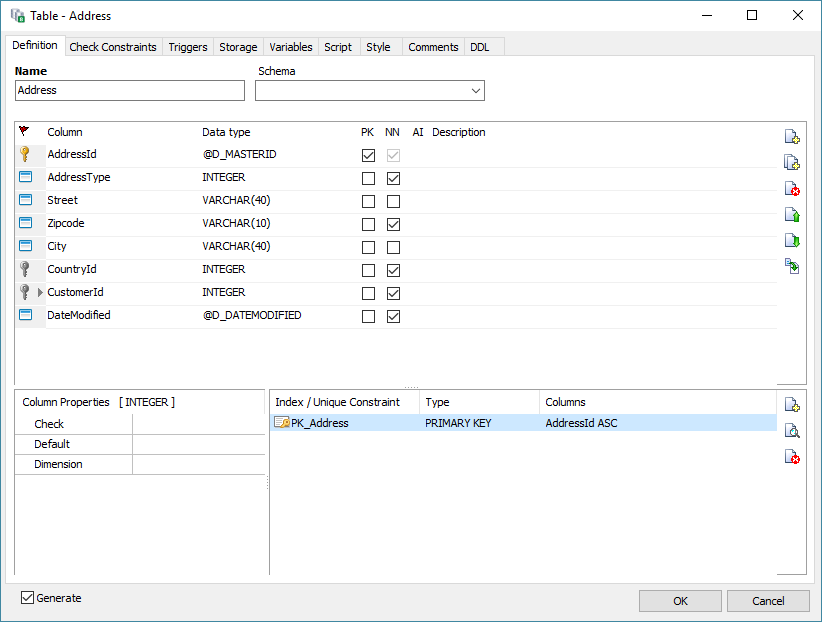Click the column icon beside Zipcode
Screen dimensions: 822x622
(25, 223)
